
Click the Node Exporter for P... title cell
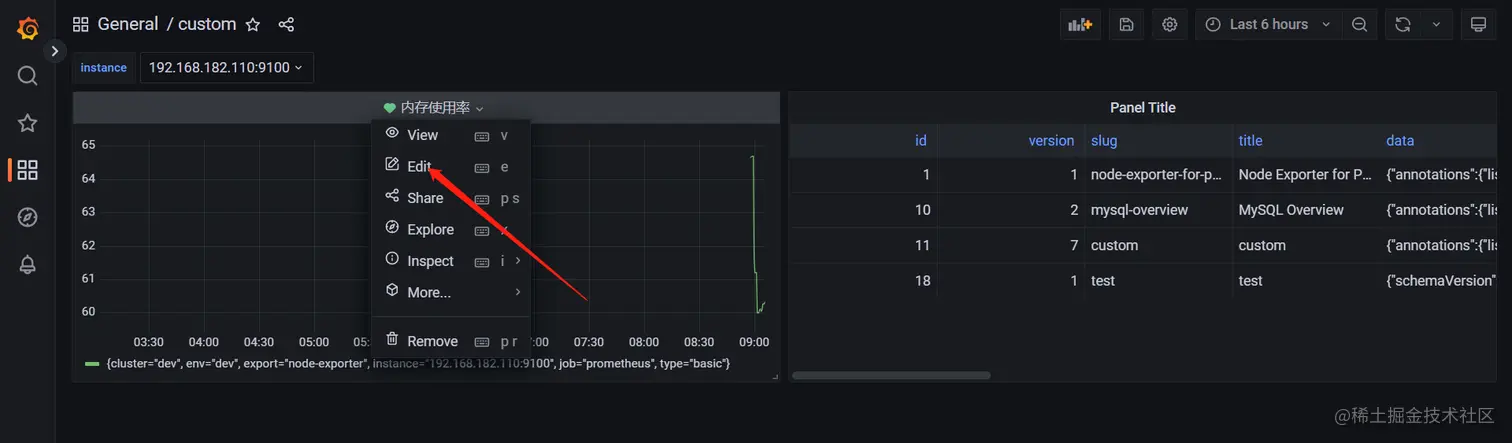pyautogui.click(x=1306, y=175)
